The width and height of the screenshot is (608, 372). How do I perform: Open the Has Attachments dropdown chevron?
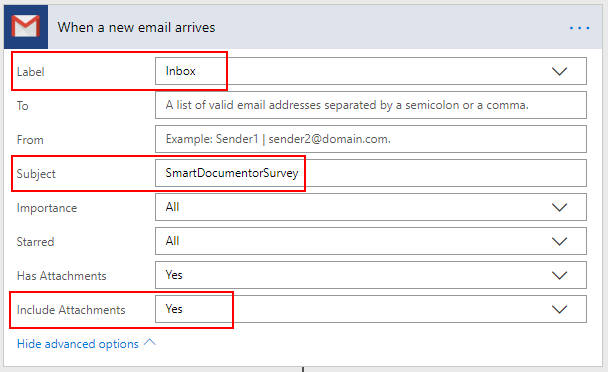(559, 275)
